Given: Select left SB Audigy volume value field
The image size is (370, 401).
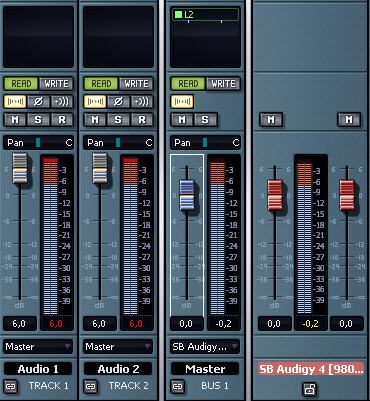Looking at the screenshot, I should [x=275, y=324].
